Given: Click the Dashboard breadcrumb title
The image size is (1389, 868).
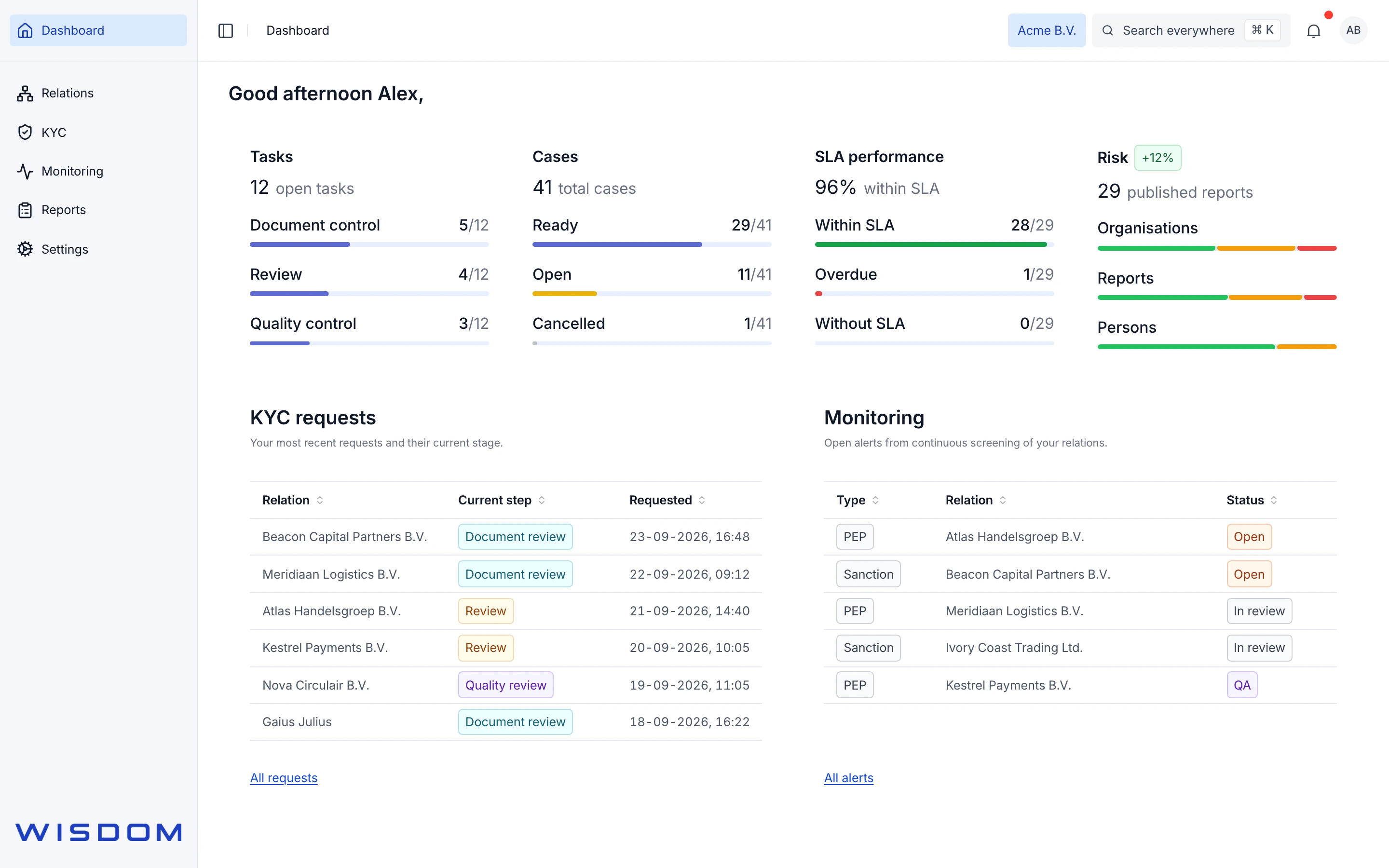Looking at the screenshot, I should point(297,30).
